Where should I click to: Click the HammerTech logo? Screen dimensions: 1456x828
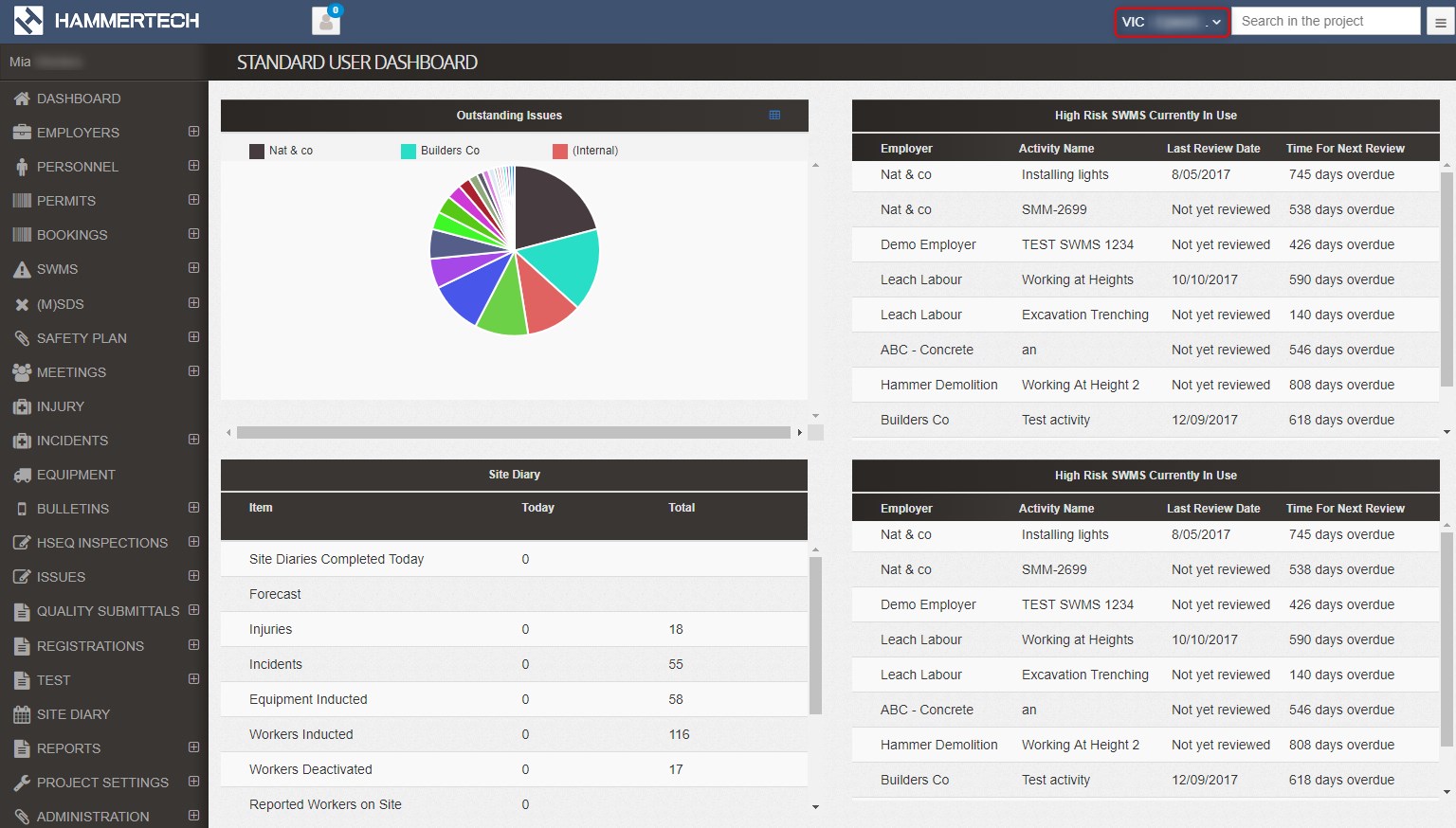[x=107, y=21]
